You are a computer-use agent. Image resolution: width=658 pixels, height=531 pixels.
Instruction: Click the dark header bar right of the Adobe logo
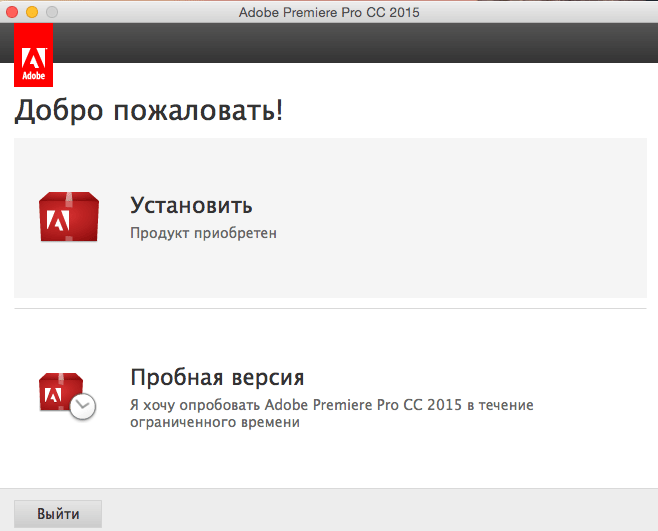tap(350, 45)
